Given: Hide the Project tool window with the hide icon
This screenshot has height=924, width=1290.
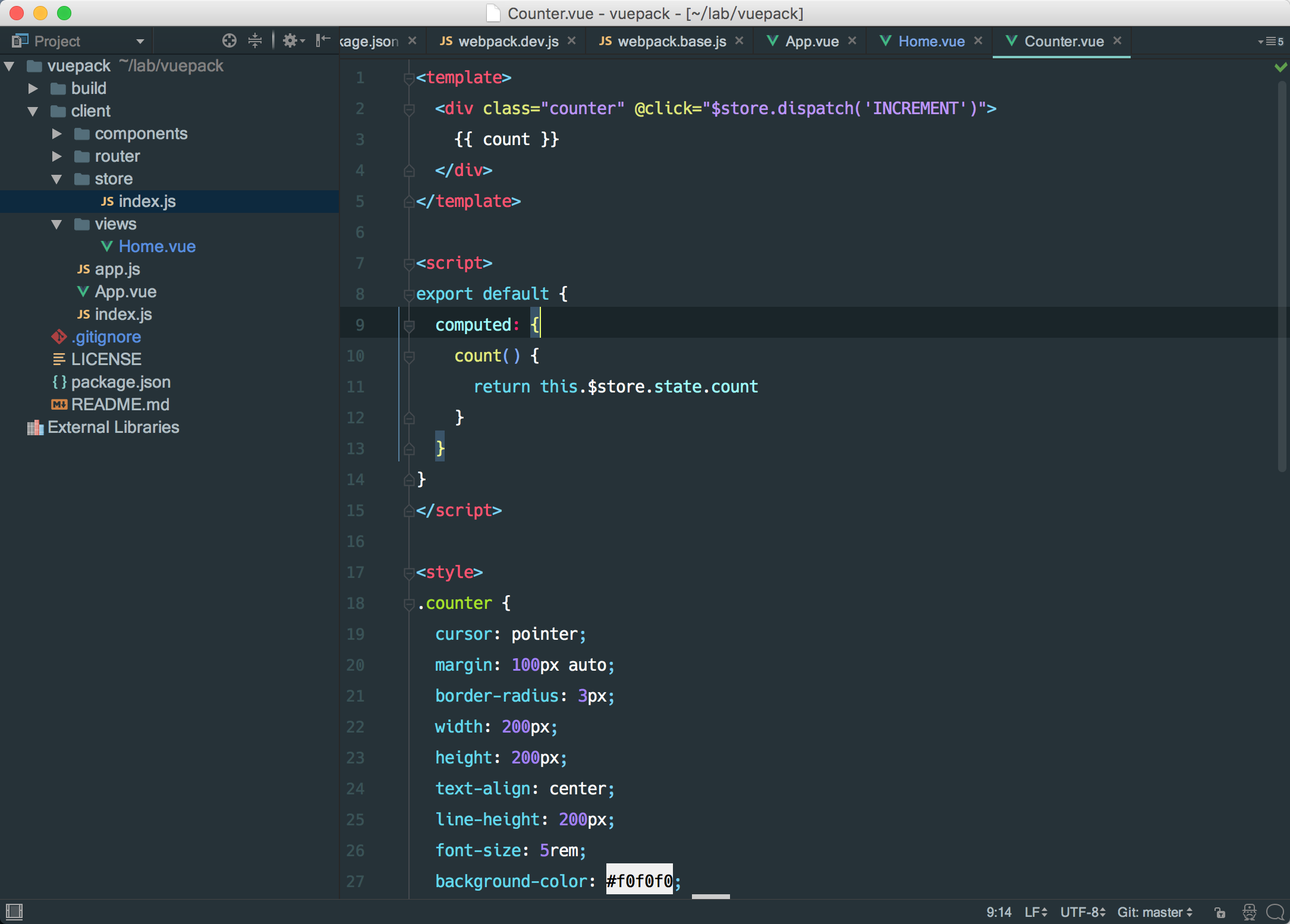Looking at the screenshot, I should pos(323,40).
